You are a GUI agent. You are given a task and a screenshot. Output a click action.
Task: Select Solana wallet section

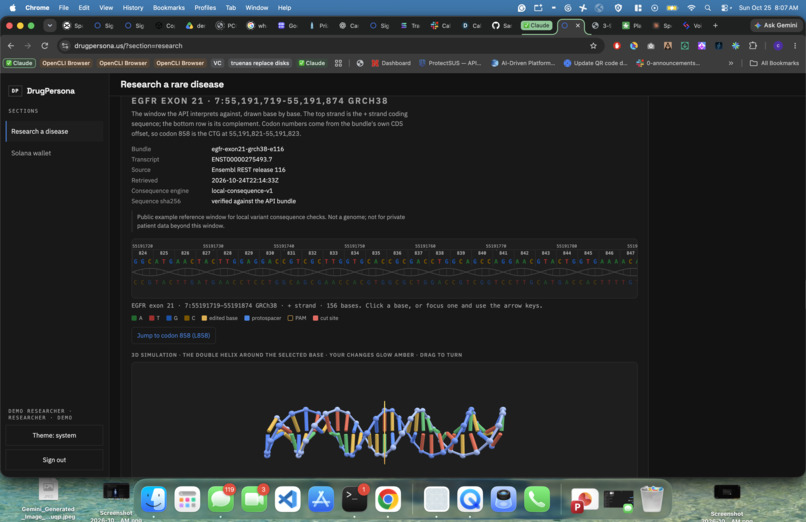pos(54,153)
